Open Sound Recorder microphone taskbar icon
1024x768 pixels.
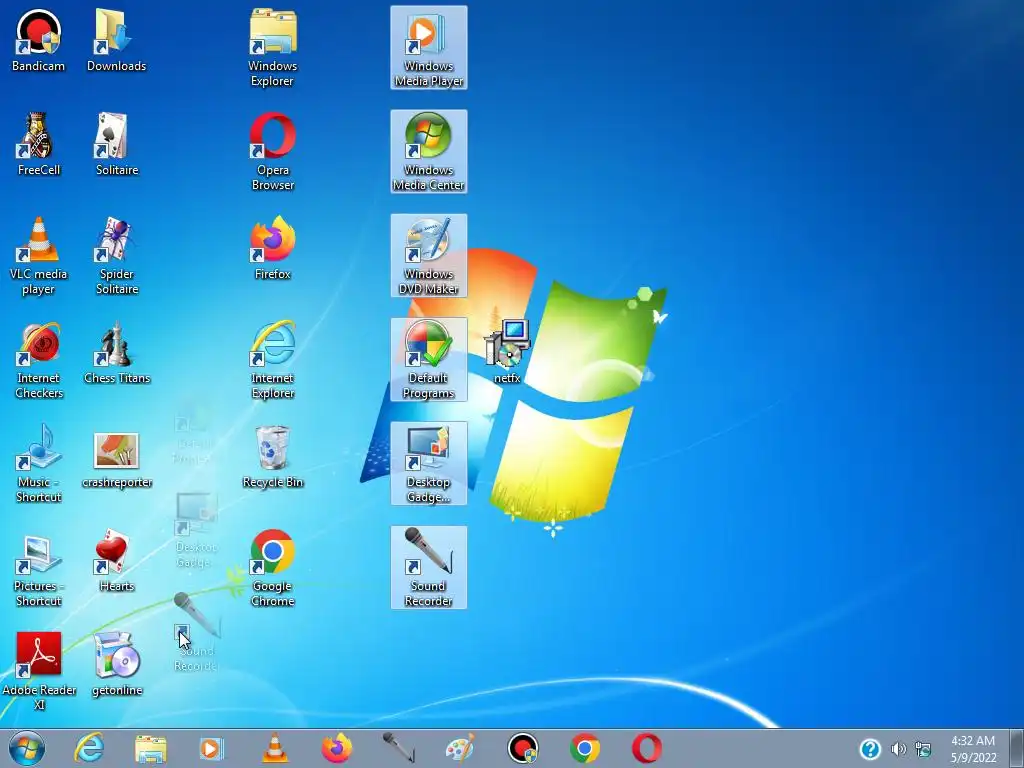pos(398,748)
